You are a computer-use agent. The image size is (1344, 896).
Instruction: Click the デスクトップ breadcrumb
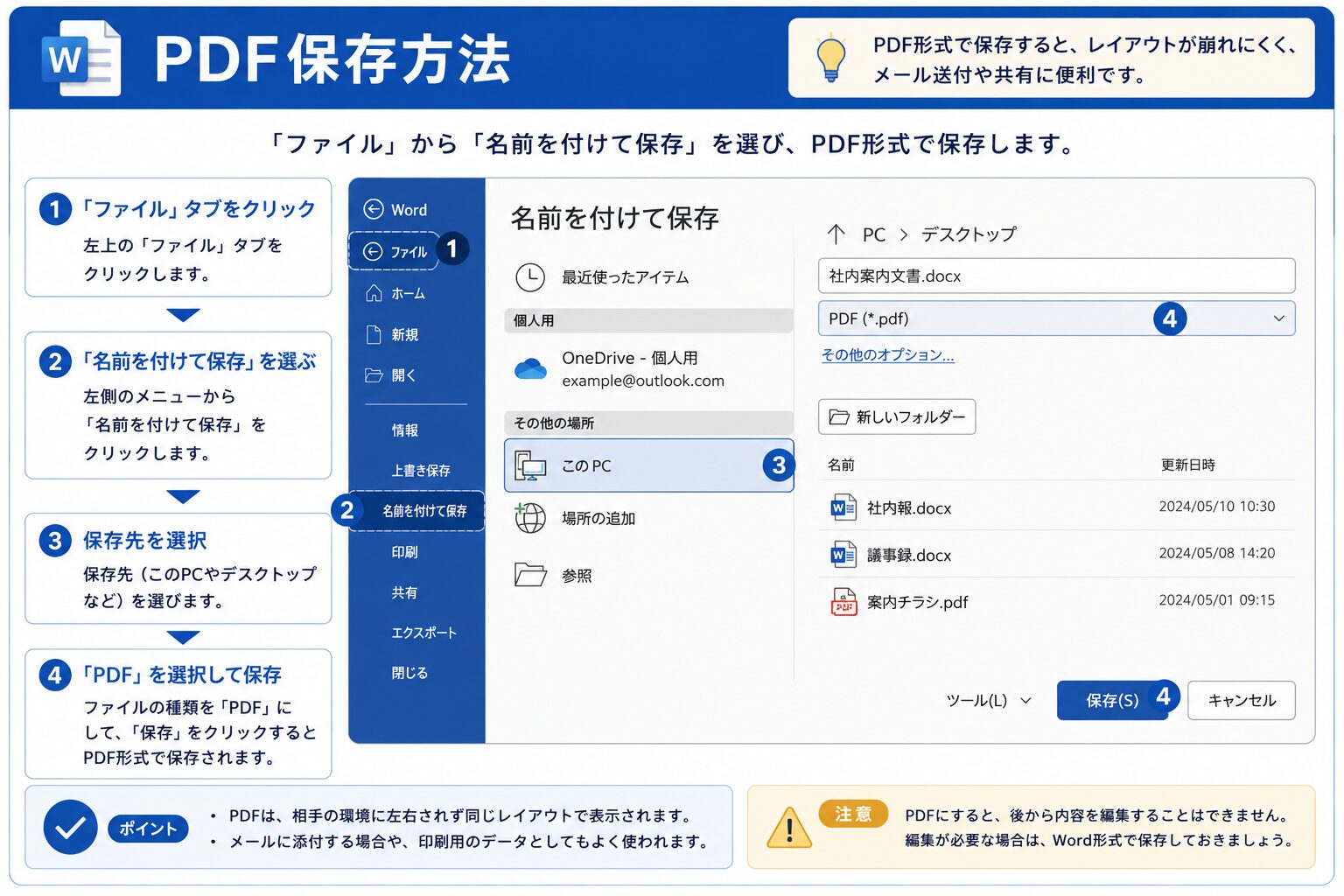point(969,234)
